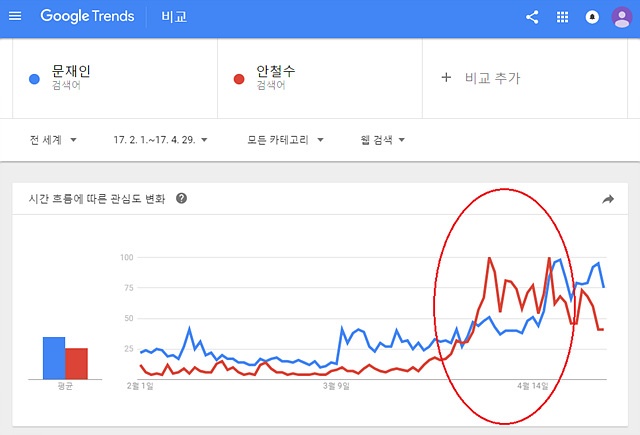Click the blue dot beside 문재인
Screen dimensions: 640x435
pyautogui.click(x=34, y=79)
